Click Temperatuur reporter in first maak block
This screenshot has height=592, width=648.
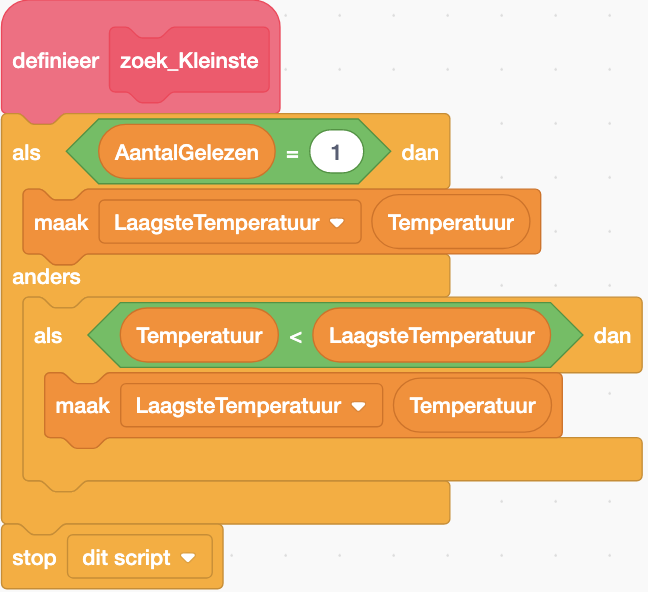coord(450,222)
